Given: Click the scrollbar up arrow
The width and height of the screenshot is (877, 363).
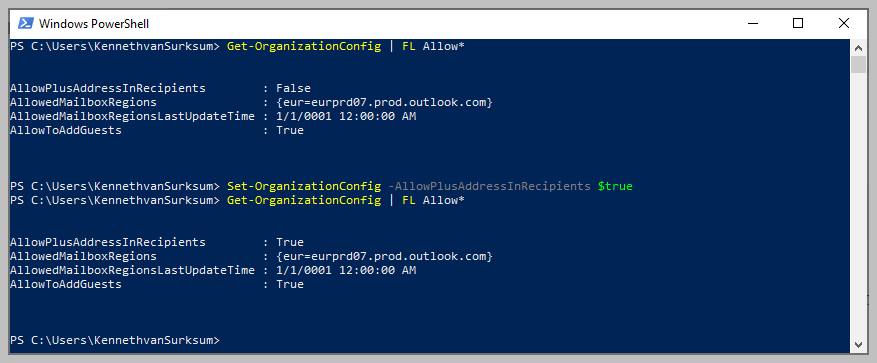Looking at the screenshot, I should (x=858, y=47).
